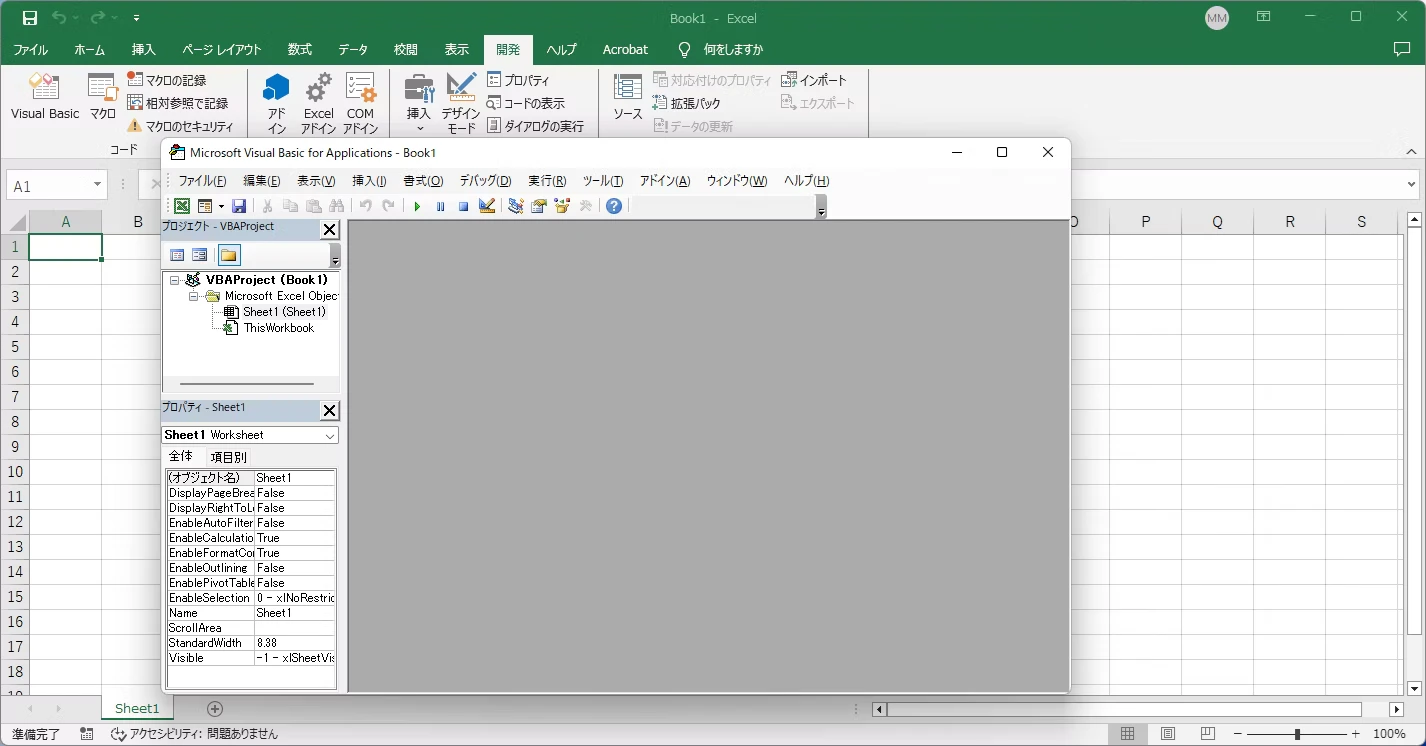Select the Visible property row
The width and height of the screenshot is (1426, 746).
click(251, 658)
